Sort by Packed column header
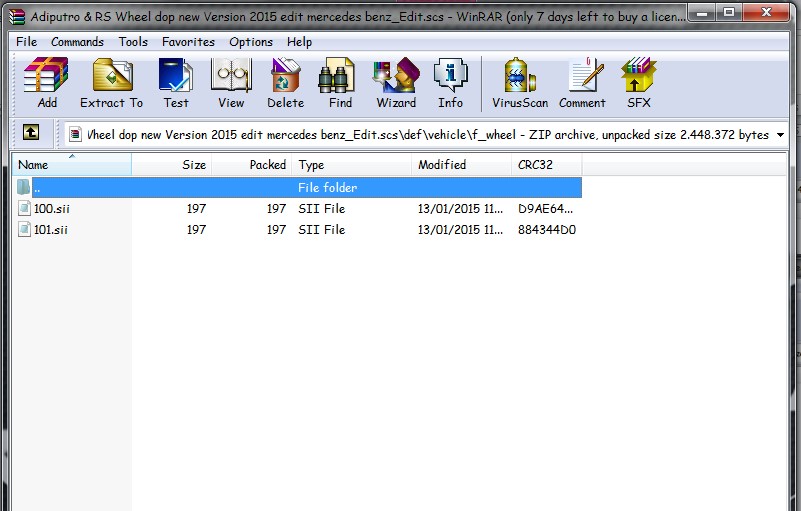The height and width of the screenshot is (511, 801). [x=252, y=165]
